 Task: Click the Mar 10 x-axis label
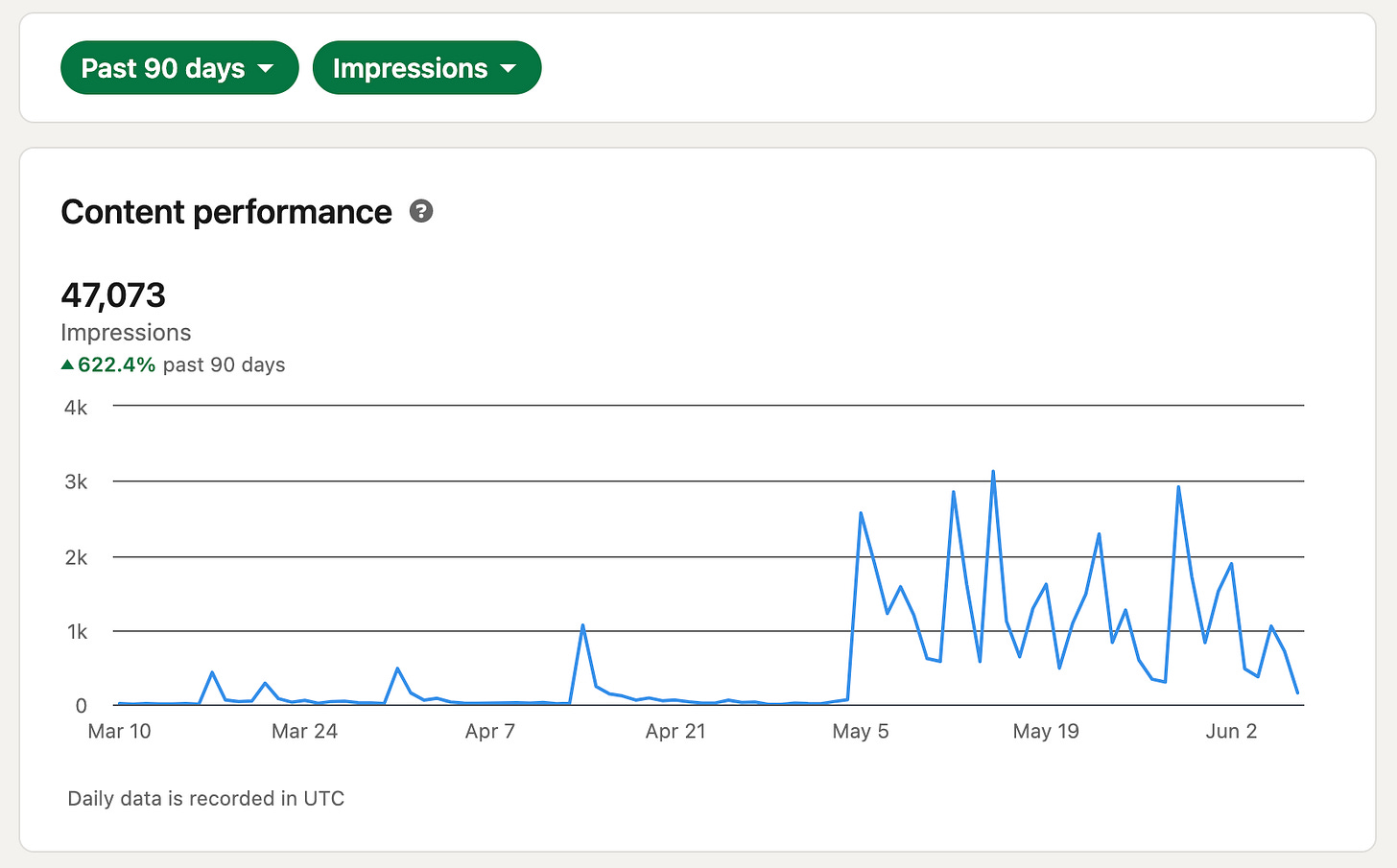click(119, 731)
